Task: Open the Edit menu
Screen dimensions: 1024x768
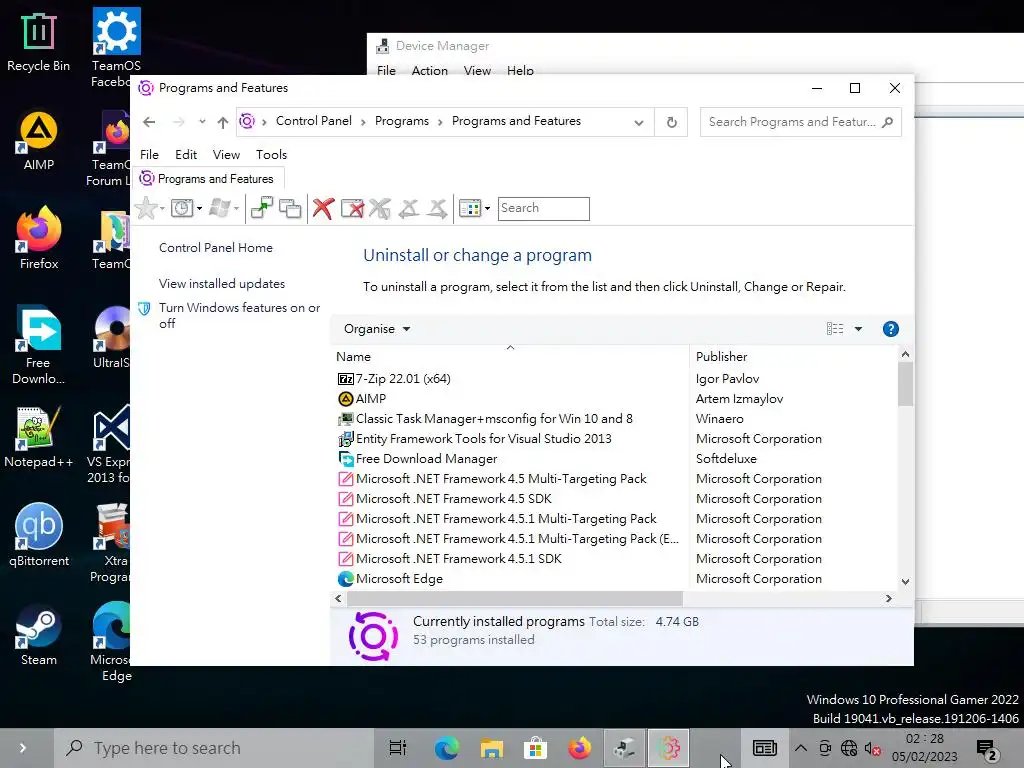Action: pyautogui.click(x=186, y=155)
